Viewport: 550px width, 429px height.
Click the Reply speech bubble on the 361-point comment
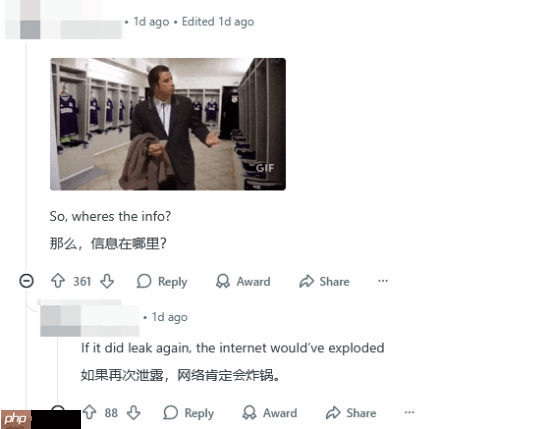tap(144, 281)
